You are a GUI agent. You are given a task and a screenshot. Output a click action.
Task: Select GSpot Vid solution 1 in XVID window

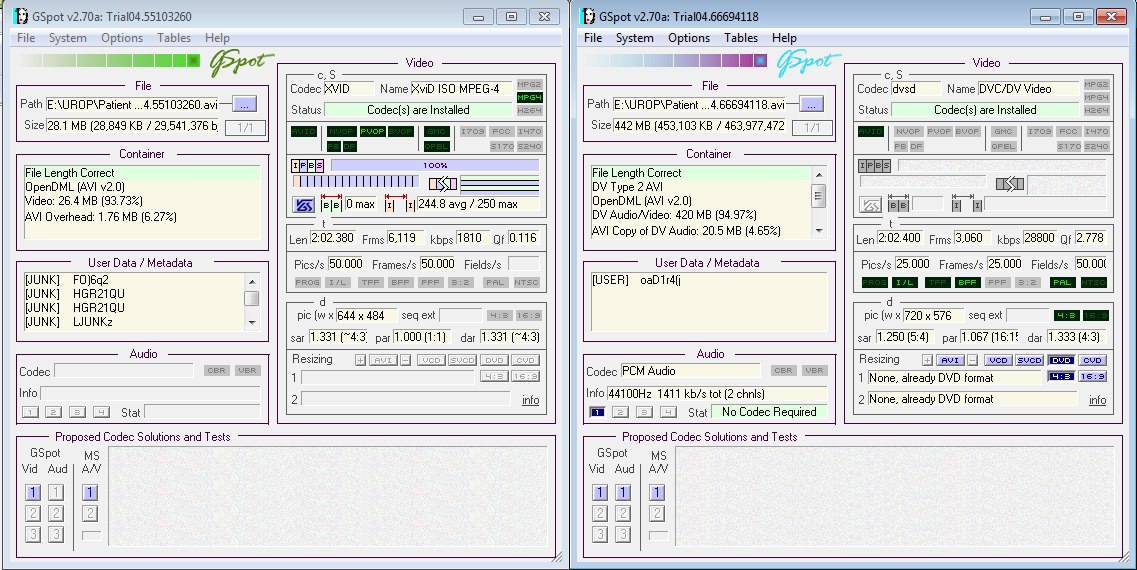coord(33,492)
